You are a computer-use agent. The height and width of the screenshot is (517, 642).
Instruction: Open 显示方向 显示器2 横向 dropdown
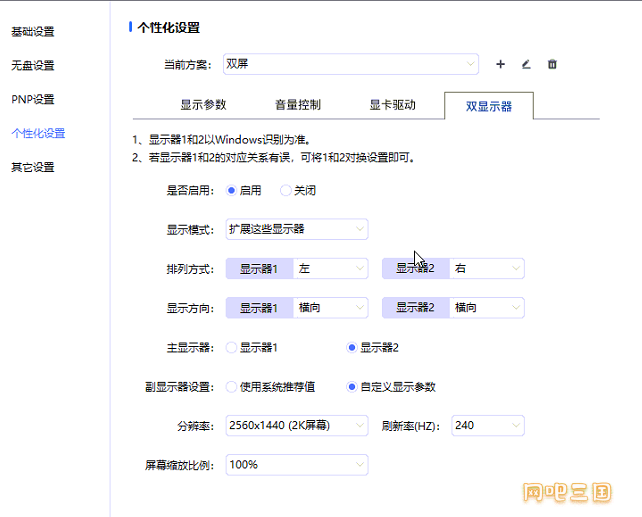click(x=487, y=308)
